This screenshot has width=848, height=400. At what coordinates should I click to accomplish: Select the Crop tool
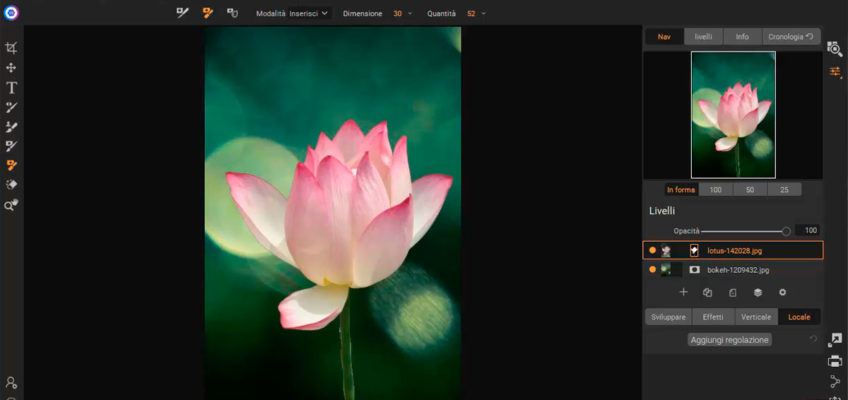(11, 48)
